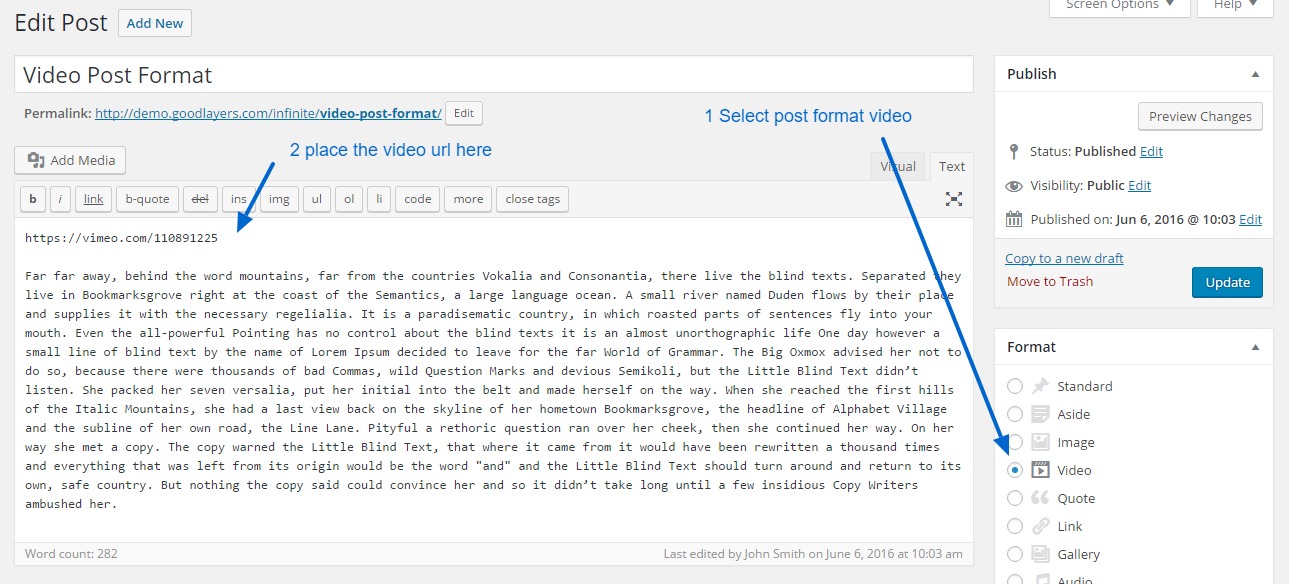Image resolution: width=1289 pixels, height=584 pixels.
Task: Choose the Quote post format radio
Action: click(x=1015, y=498)
